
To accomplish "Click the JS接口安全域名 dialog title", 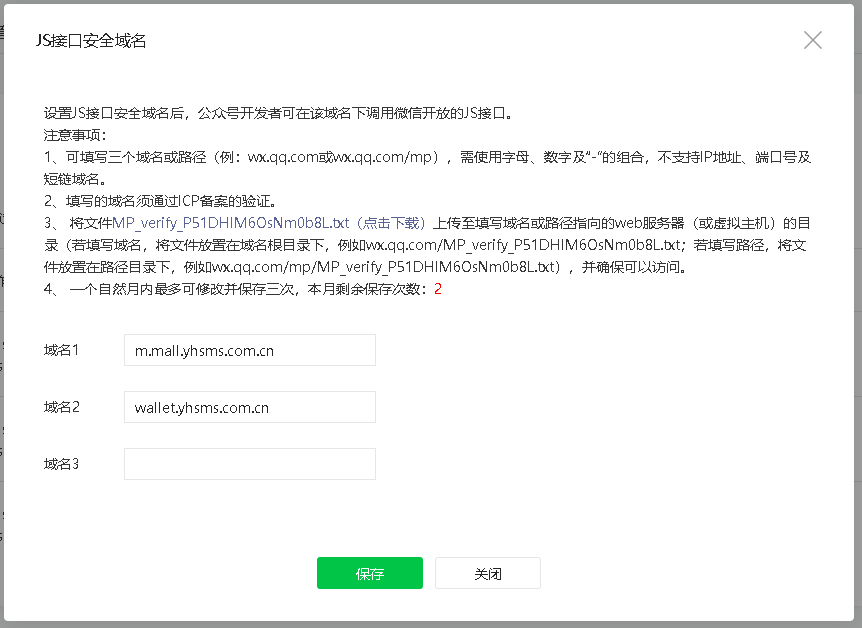I will click(x=91, y=40).
